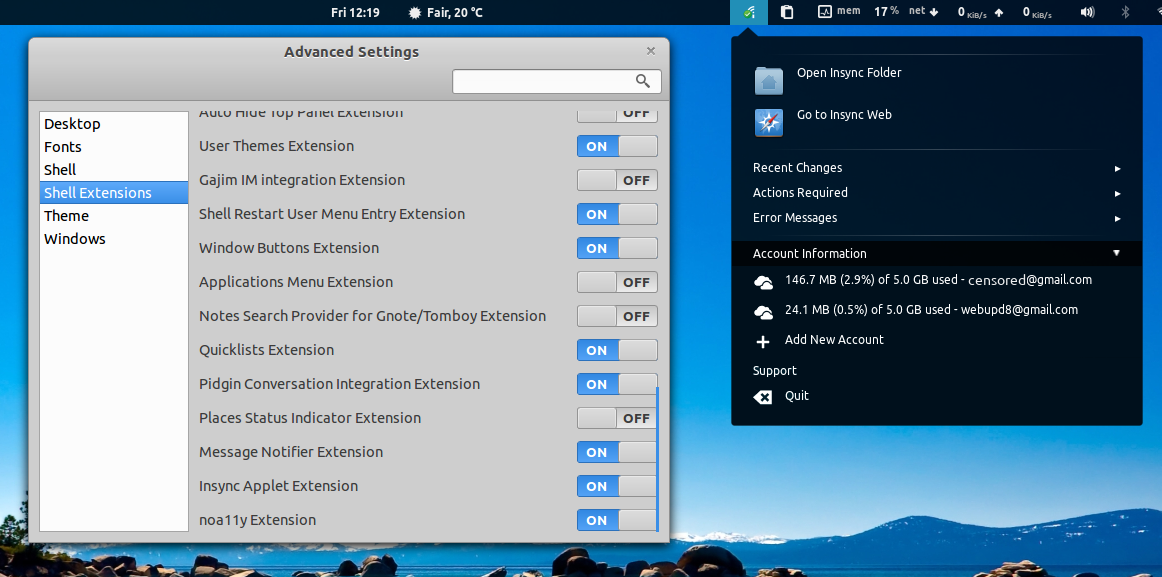Disable the User Themes Extension
Image resolution: width=1162 pixels, height=577 pixels.
(x=617, y=146)
